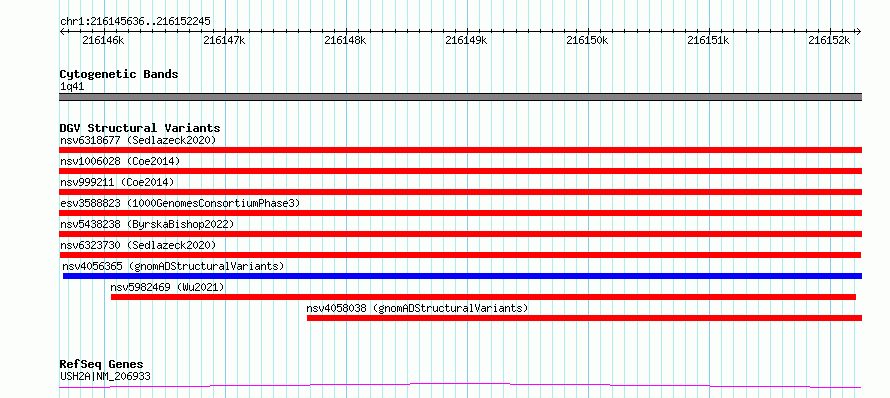Select the esv3588823 red variant bar

coord(460,213)
